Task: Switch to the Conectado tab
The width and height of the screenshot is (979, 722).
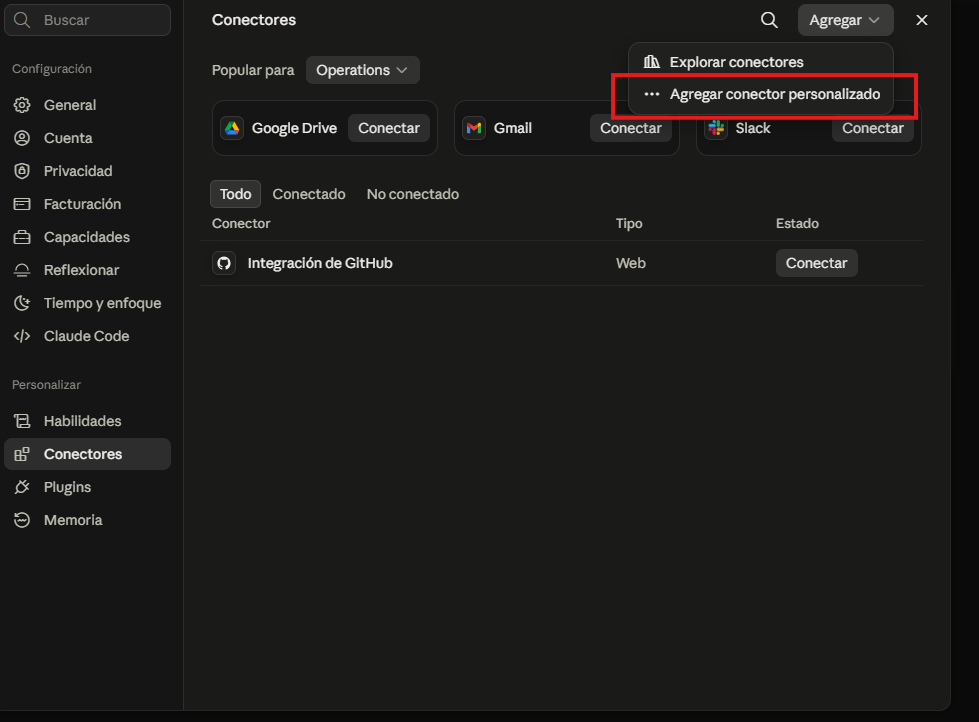Action: pos(308,194)
